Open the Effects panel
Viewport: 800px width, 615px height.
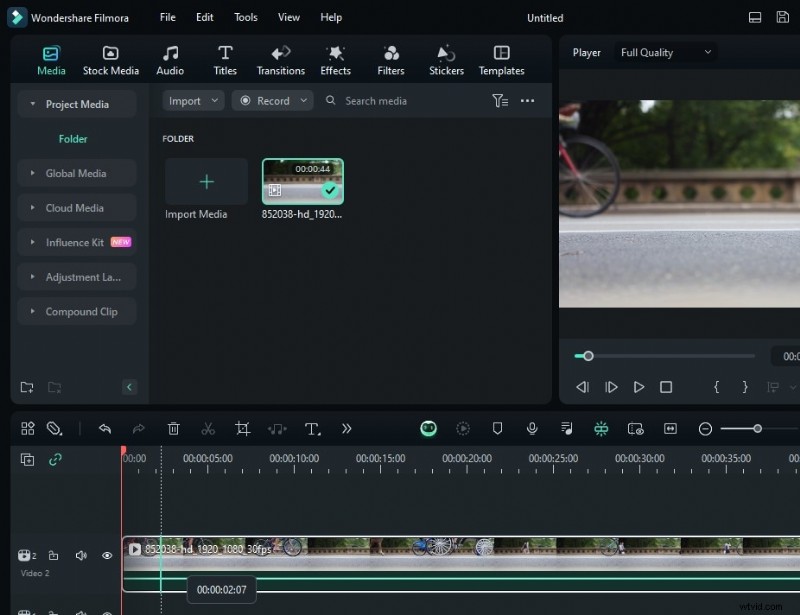coord(335,58)
